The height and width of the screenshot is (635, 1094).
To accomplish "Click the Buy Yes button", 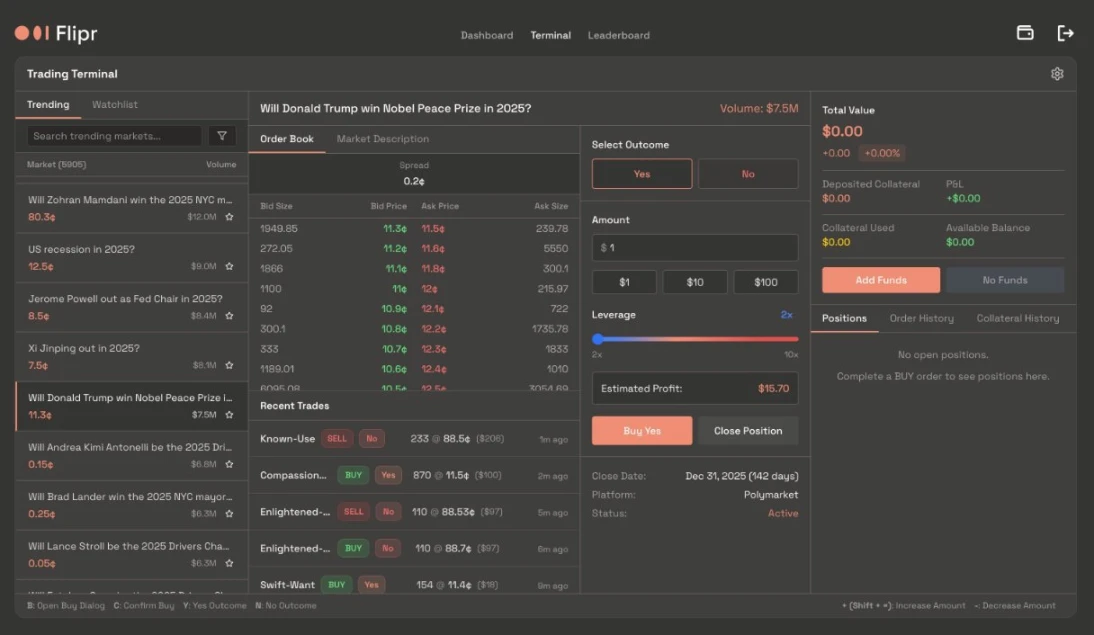I will (x=642, y=431).
